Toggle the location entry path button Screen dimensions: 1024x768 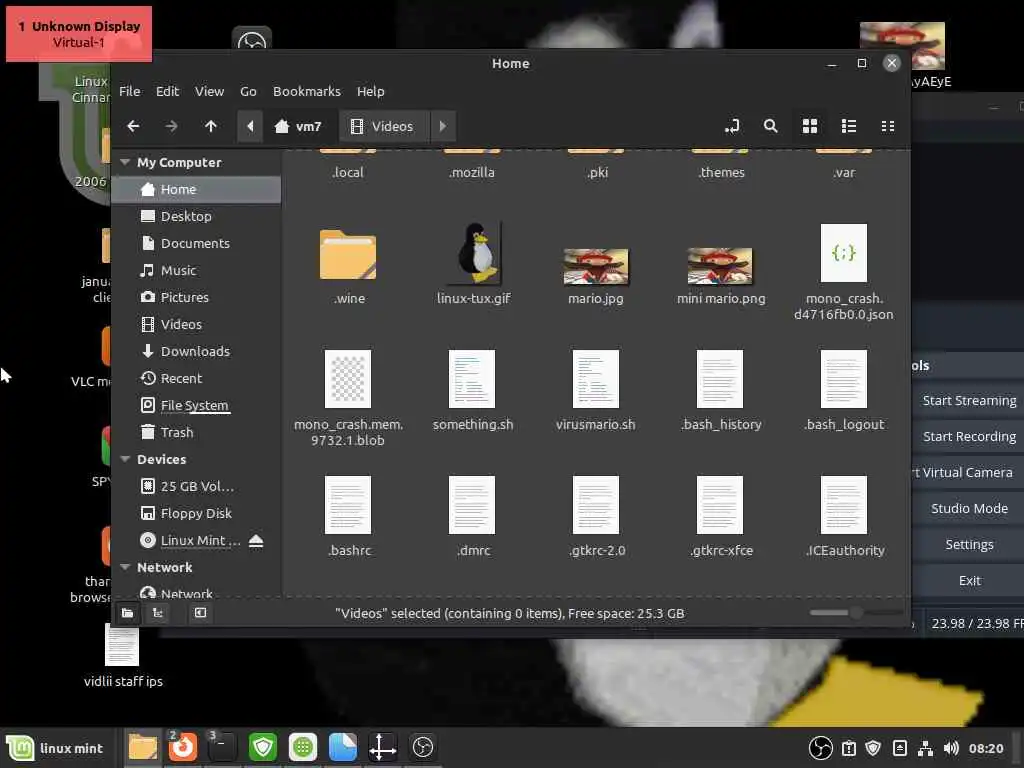732,126
